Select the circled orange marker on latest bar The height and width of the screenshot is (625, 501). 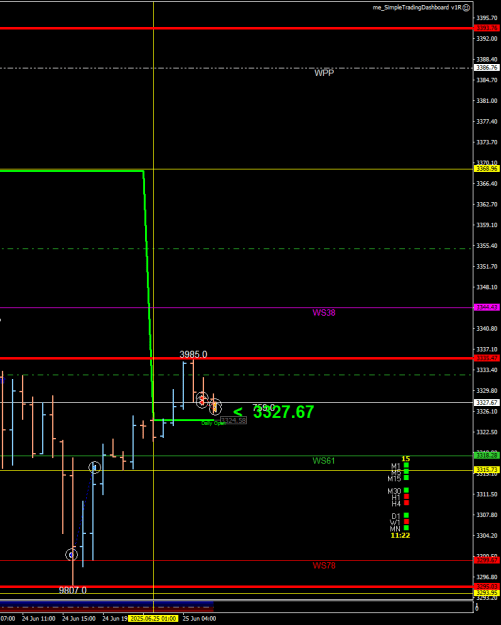point(215,407)
